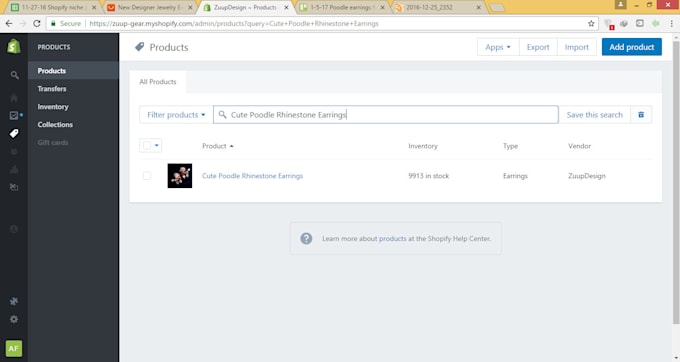Open Apps puzzle piece icon in sidebar

tap(14, 301)
